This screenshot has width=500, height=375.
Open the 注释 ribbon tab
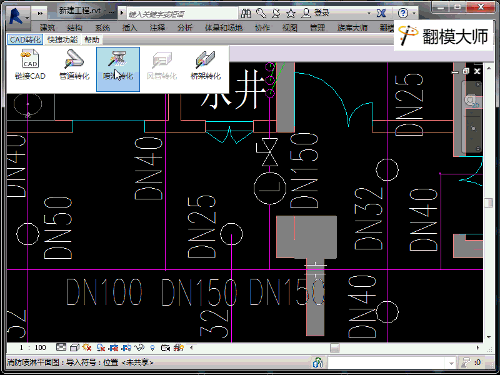(157, 27)
